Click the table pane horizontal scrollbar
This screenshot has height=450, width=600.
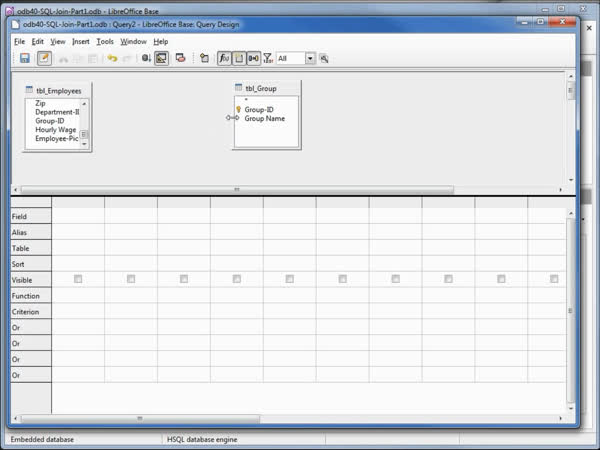point(237,190)
